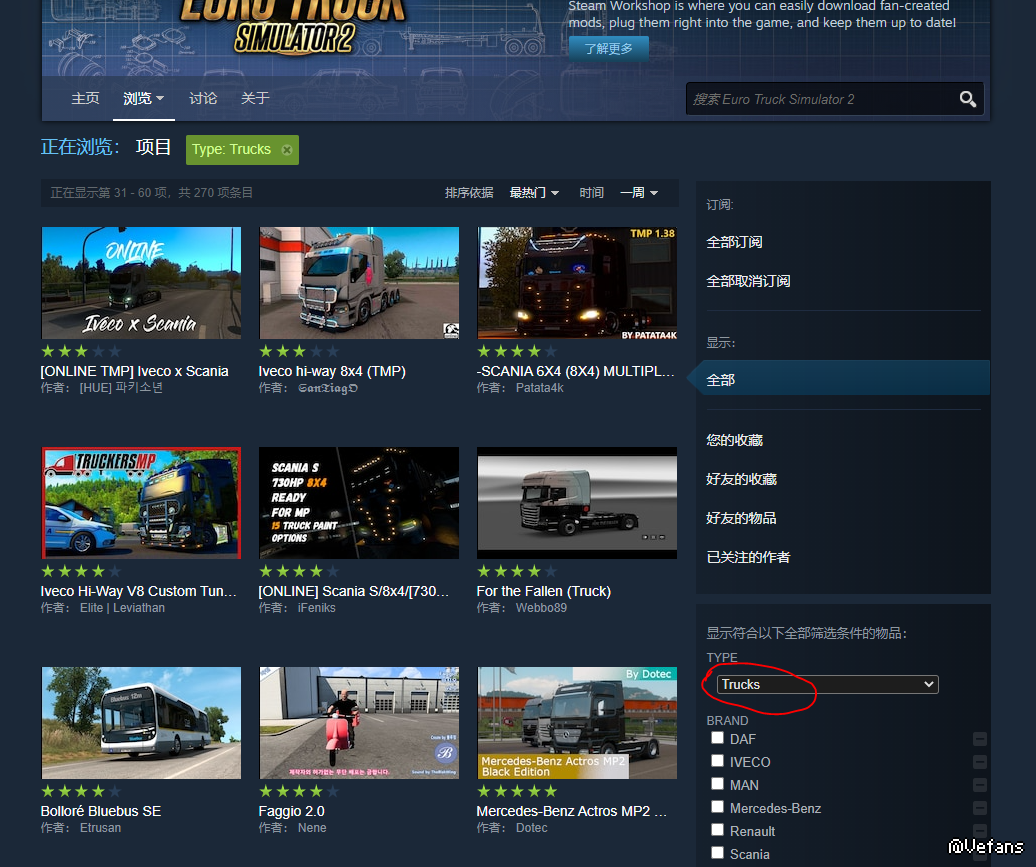
Task: Click the 了解更多 button
Action: click(x=609, y=49)
